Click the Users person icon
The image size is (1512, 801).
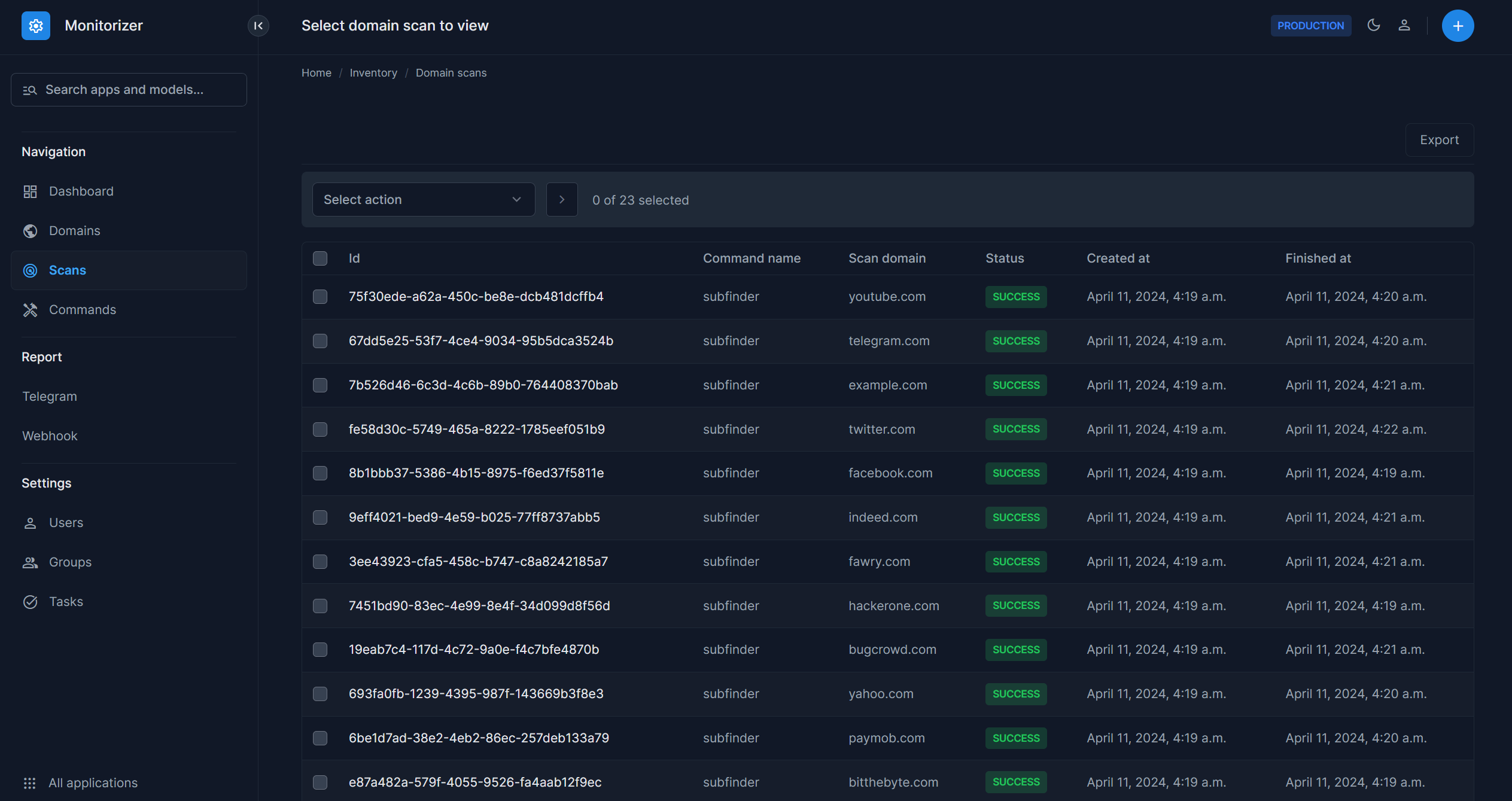coord(30,523)
